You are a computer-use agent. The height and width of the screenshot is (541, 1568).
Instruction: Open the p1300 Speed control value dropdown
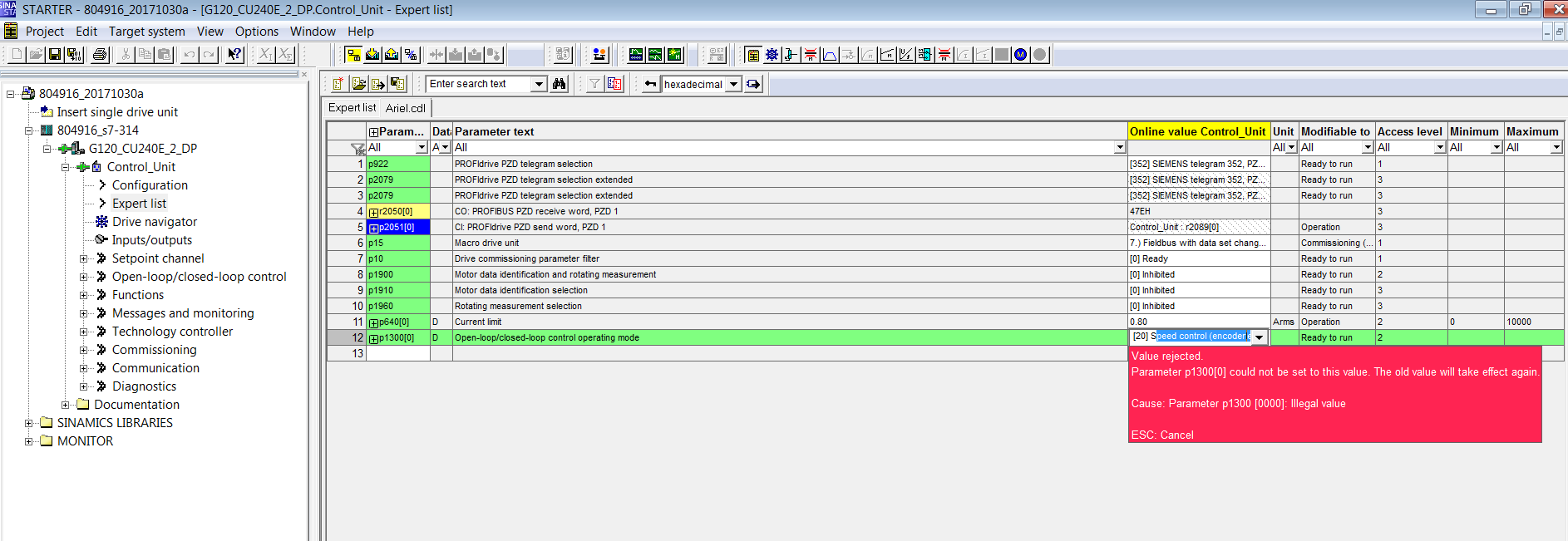[1260, 337]
